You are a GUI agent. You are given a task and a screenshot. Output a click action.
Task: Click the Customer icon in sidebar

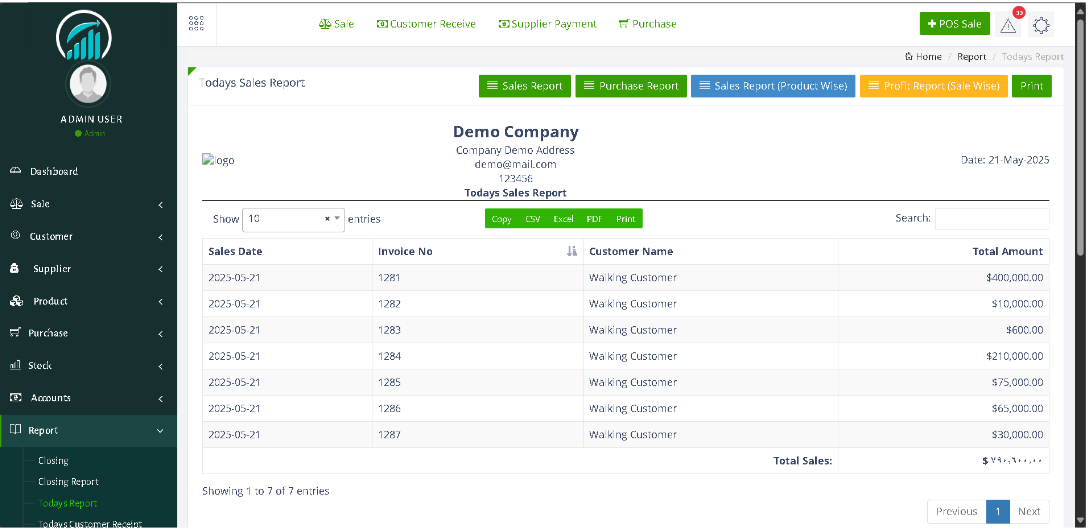[x=15, y=236]
